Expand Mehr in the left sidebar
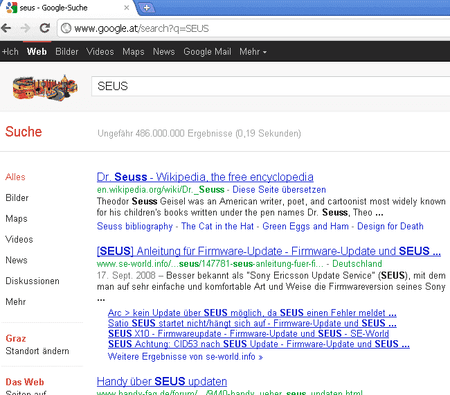 pos(16,302)
